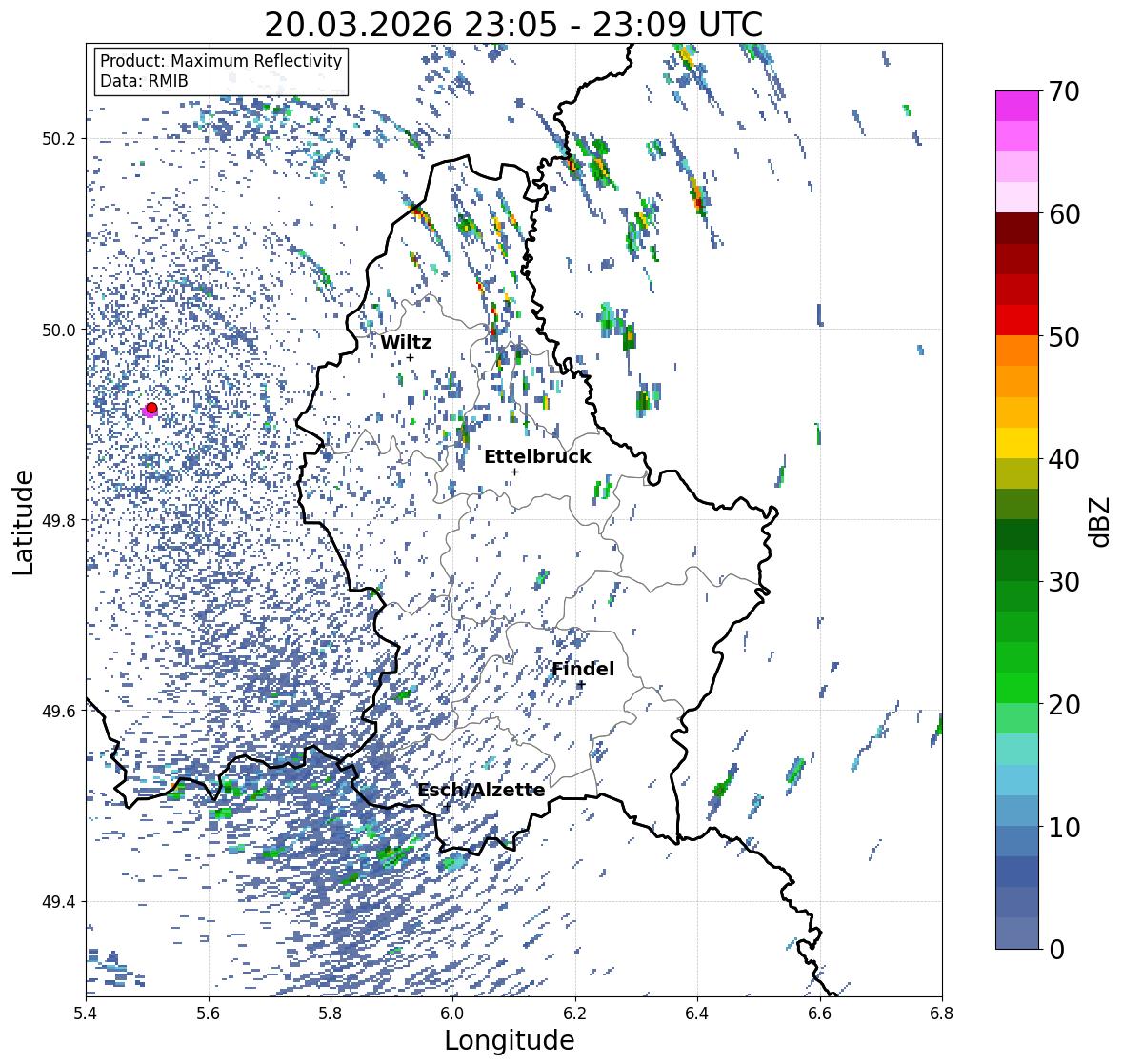
Task: Click the light green 20 dBZ band
Action: click(x=1017, y=718)
